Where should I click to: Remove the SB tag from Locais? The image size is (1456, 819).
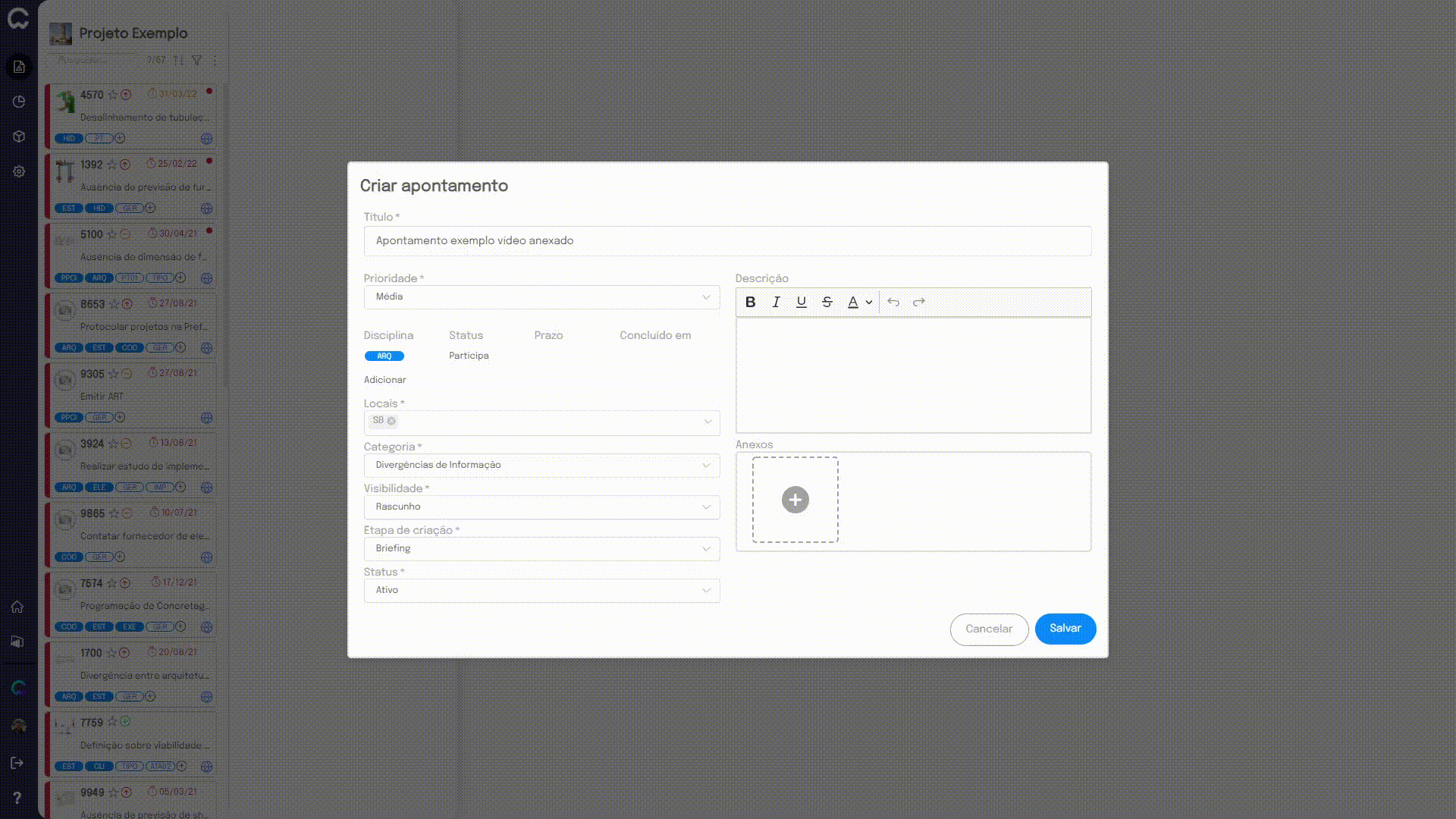[x=391, y=421]
